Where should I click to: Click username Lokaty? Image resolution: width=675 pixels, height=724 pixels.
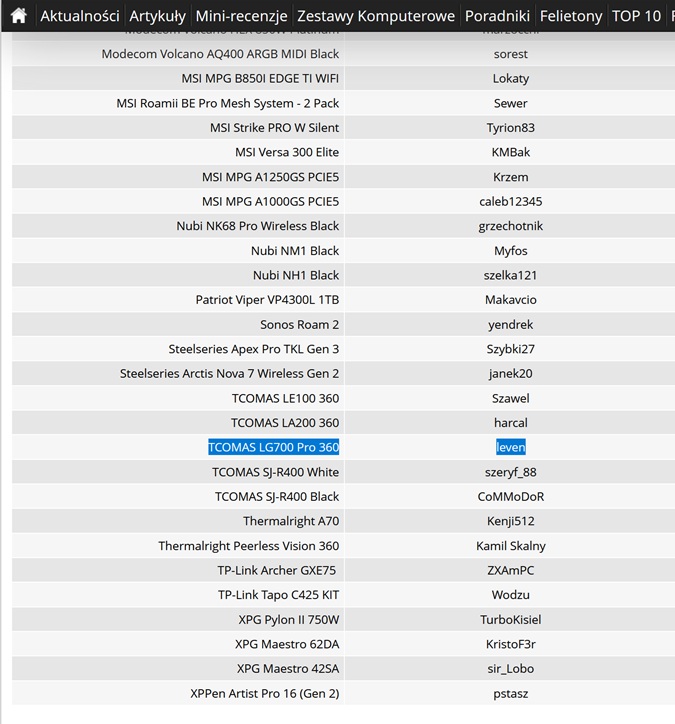click(x=511, y=78)
